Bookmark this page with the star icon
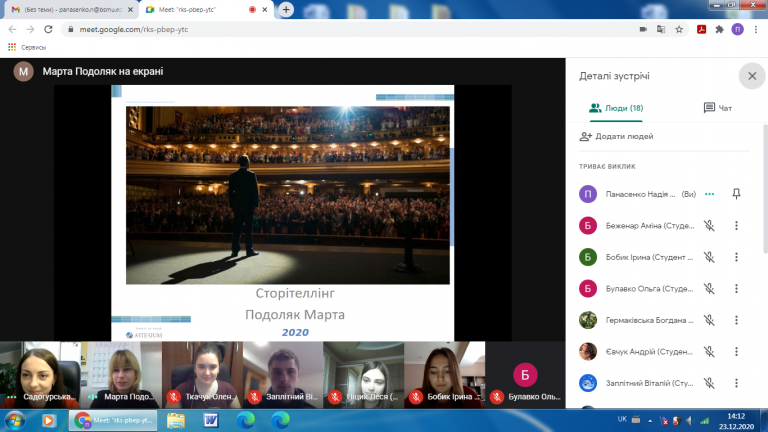Viewport: 768px width, 432px height. 679,29
